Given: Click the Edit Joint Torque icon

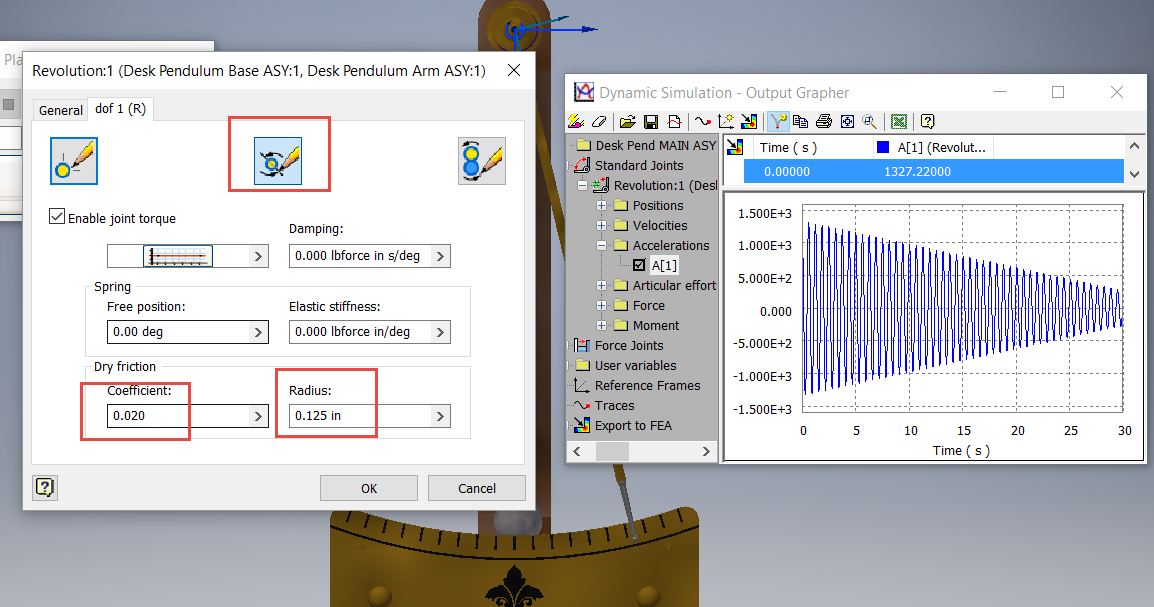Looking at the screenshot, I should pyautogui.click(x=277, y=160).
